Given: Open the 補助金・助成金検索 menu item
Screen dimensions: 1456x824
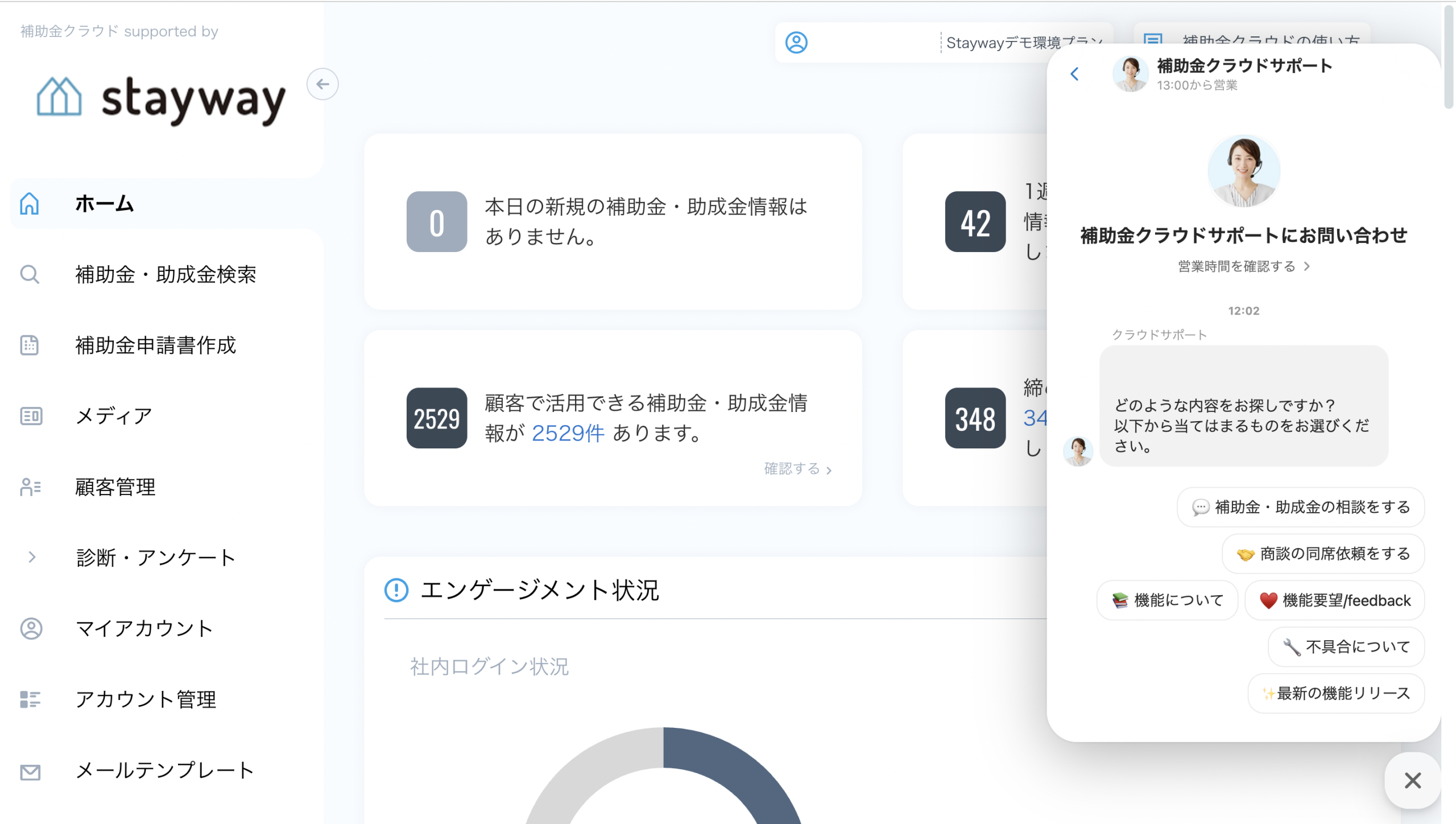Looking at the screenshot, I should (x=166, y=274).
